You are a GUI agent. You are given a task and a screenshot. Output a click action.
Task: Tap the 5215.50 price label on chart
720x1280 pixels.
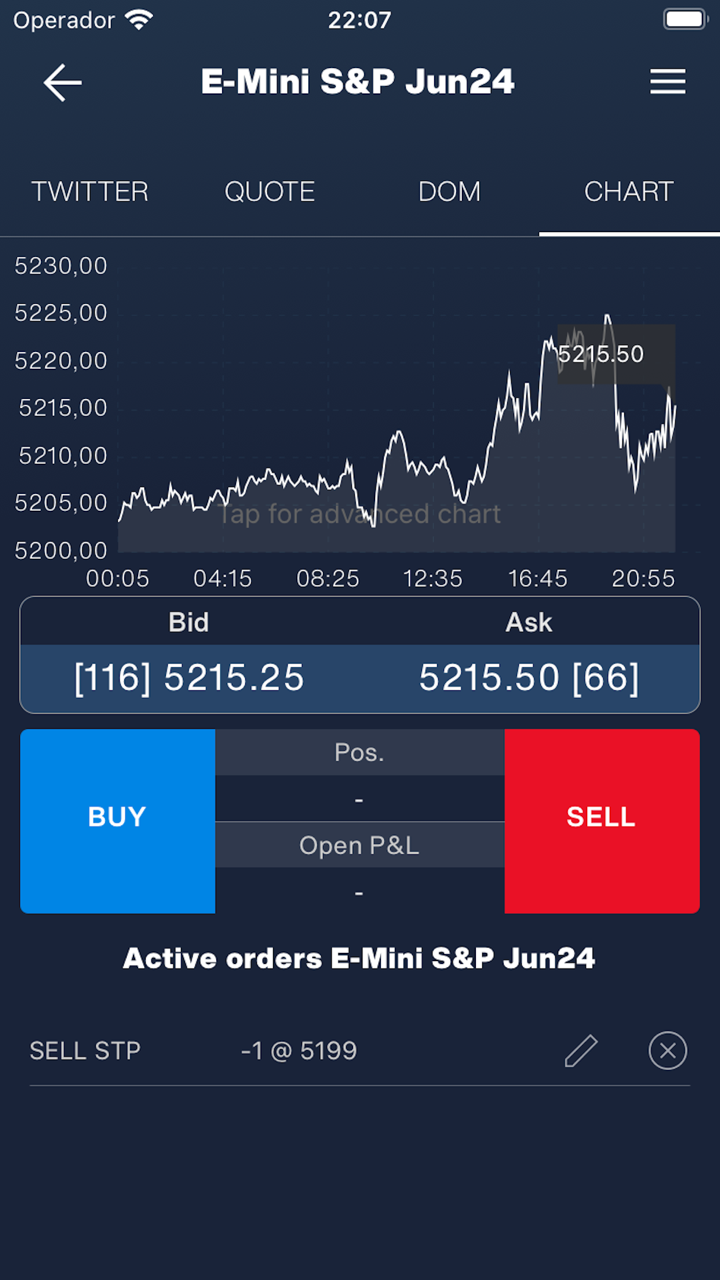pos(601,354)
